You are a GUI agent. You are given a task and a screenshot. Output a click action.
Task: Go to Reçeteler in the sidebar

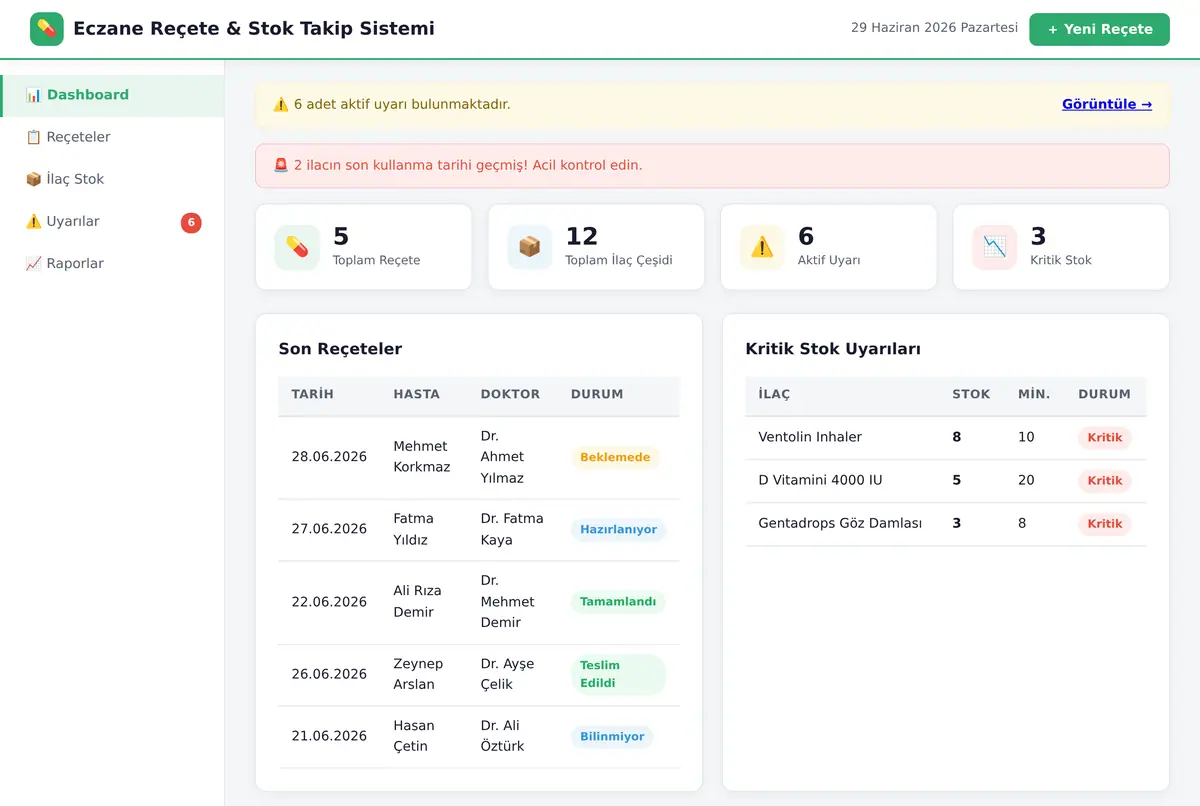(x=112, y=137)
